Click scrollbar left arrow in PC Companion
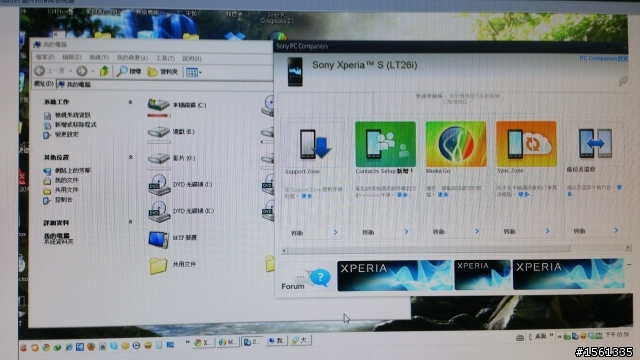Image resolution: width=640 pixels, height=360 pixels. tap(284, 250)
